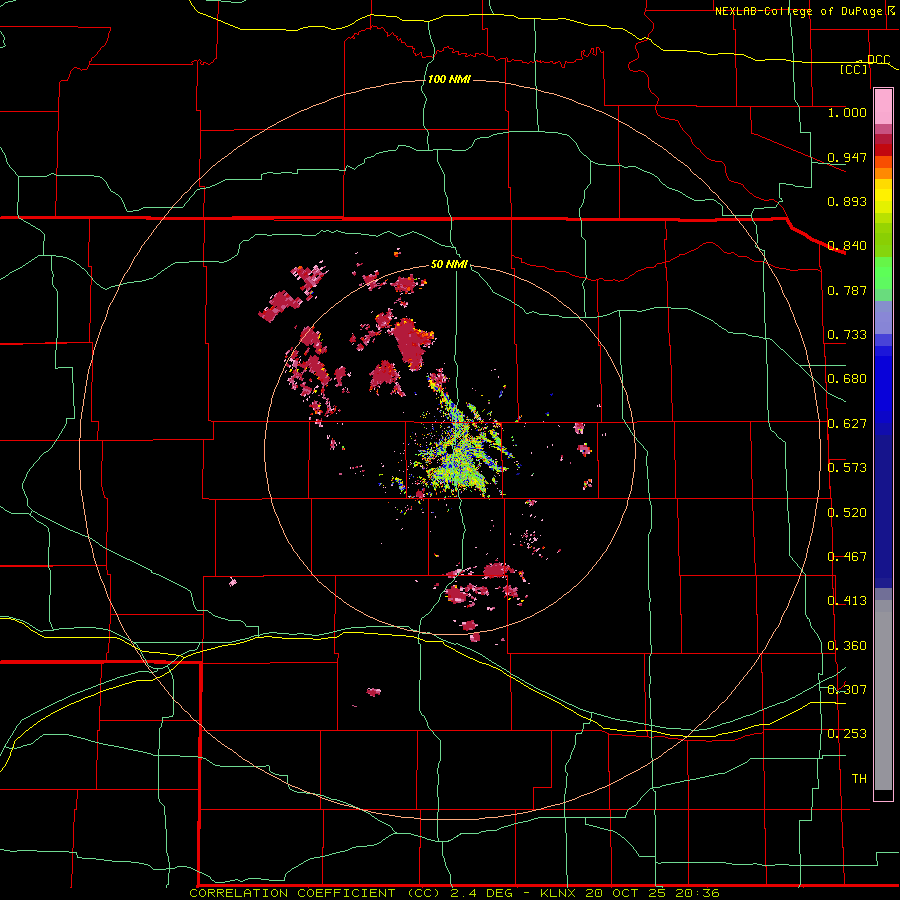Click the 0.893 color scale value
Image resolution: width=900 pixels, height=900 pixels.
click(847, 201)
